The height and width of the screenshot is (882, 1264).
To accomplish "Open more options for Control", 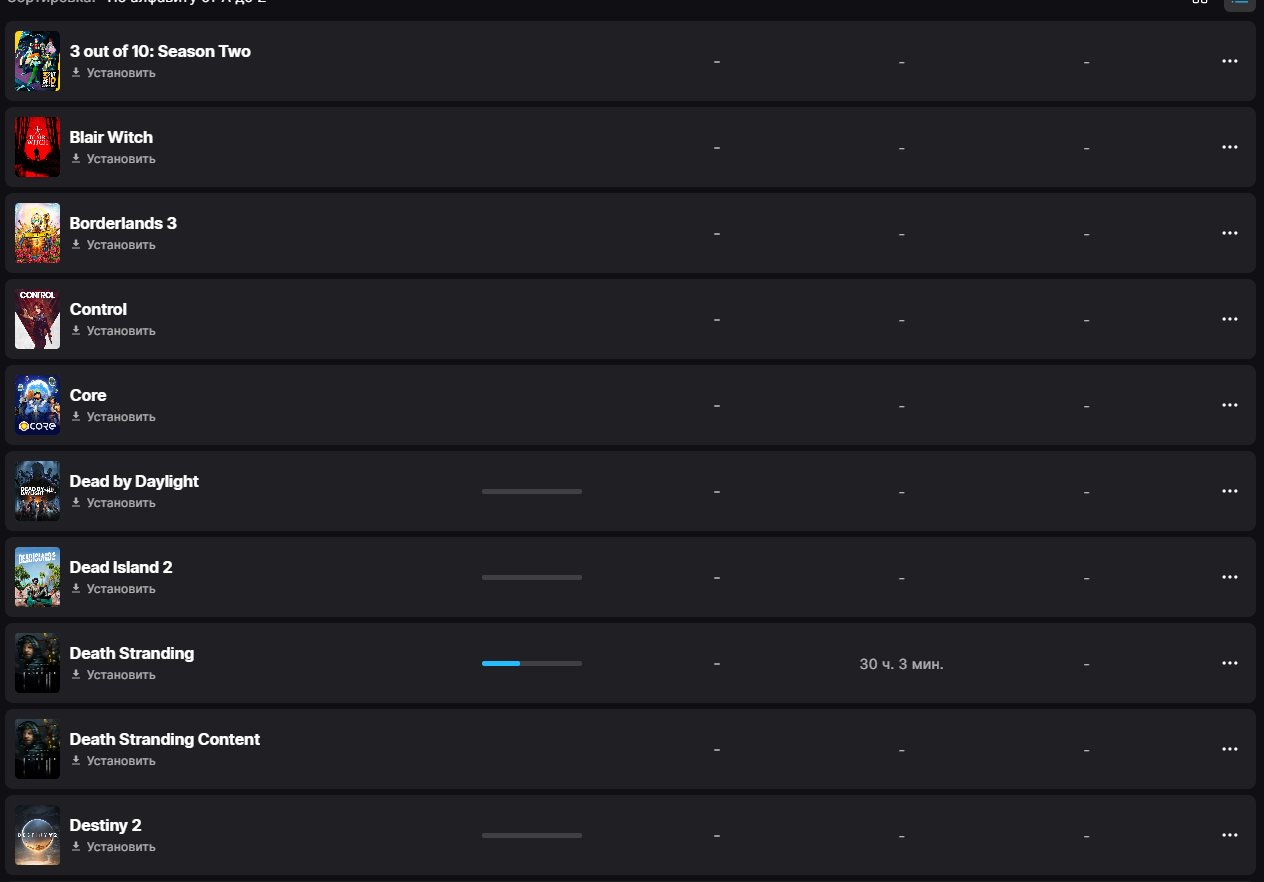I will tap(1230, 319).
